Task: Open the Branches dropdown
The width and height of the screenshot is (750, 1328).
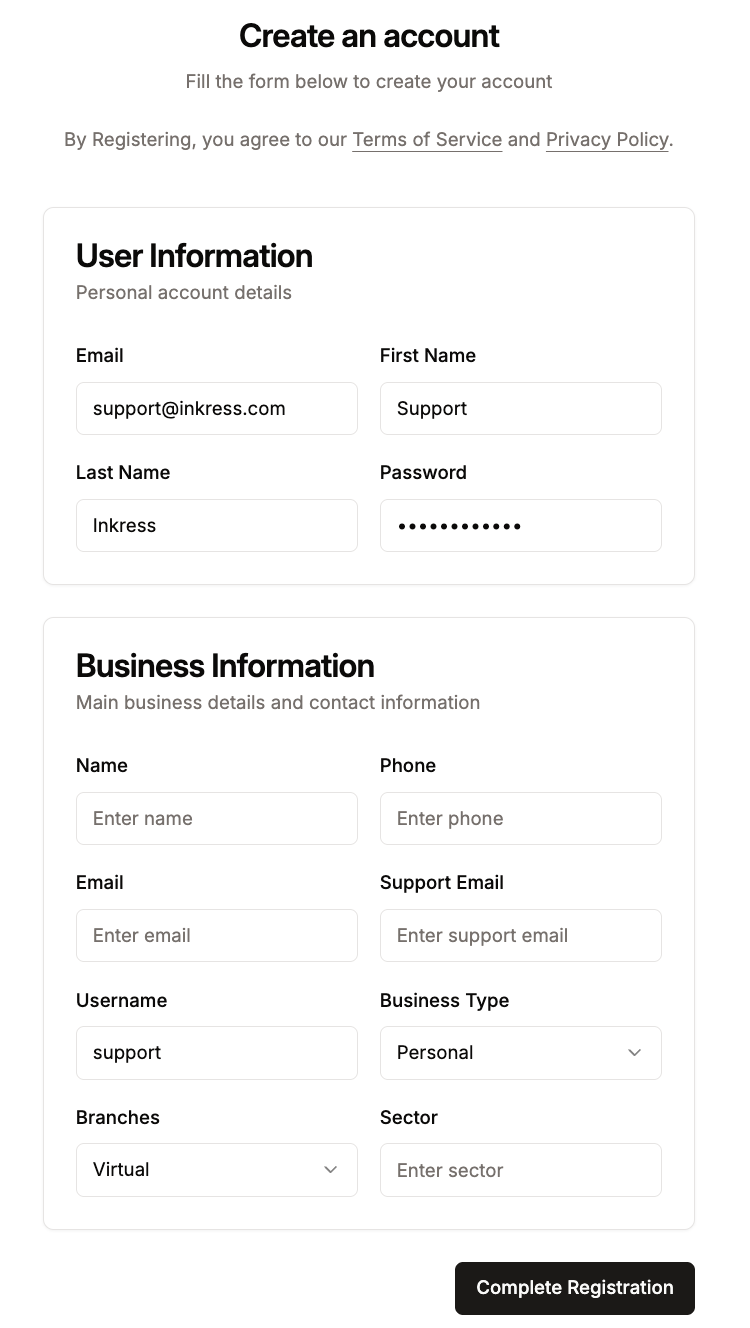Action: (216, 1170)
